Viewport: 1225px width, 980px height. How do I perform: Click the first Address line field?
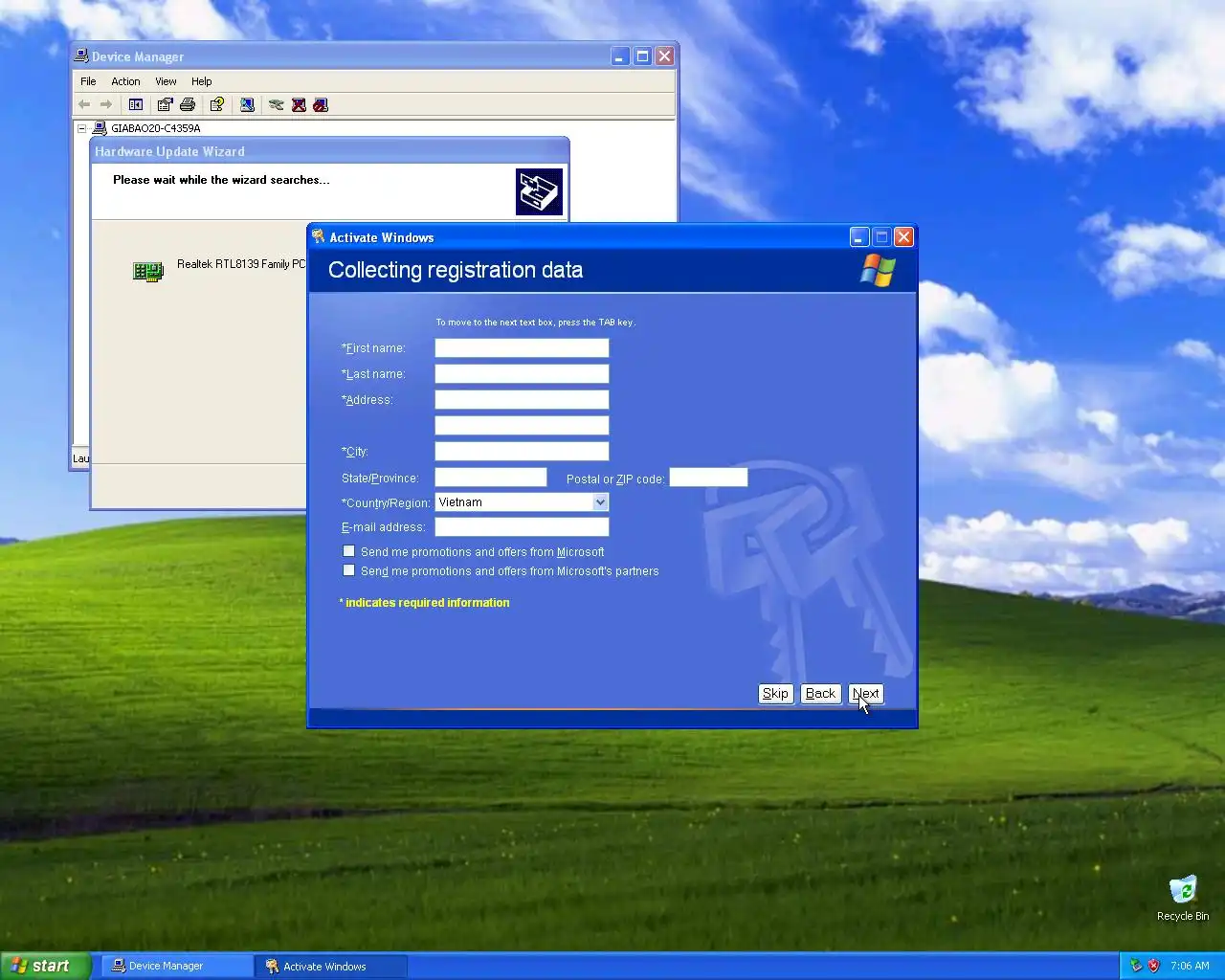coord(522,400)
